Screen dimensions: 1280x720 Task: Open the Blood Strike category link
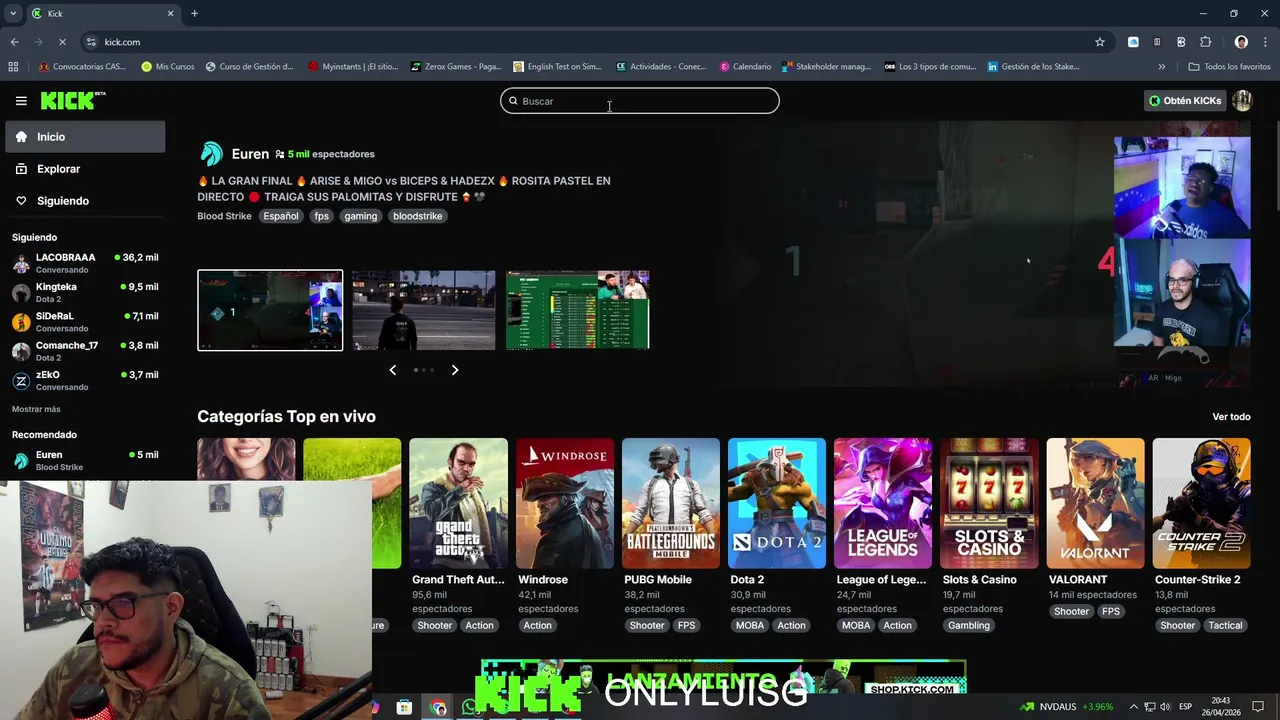(224, 216)
